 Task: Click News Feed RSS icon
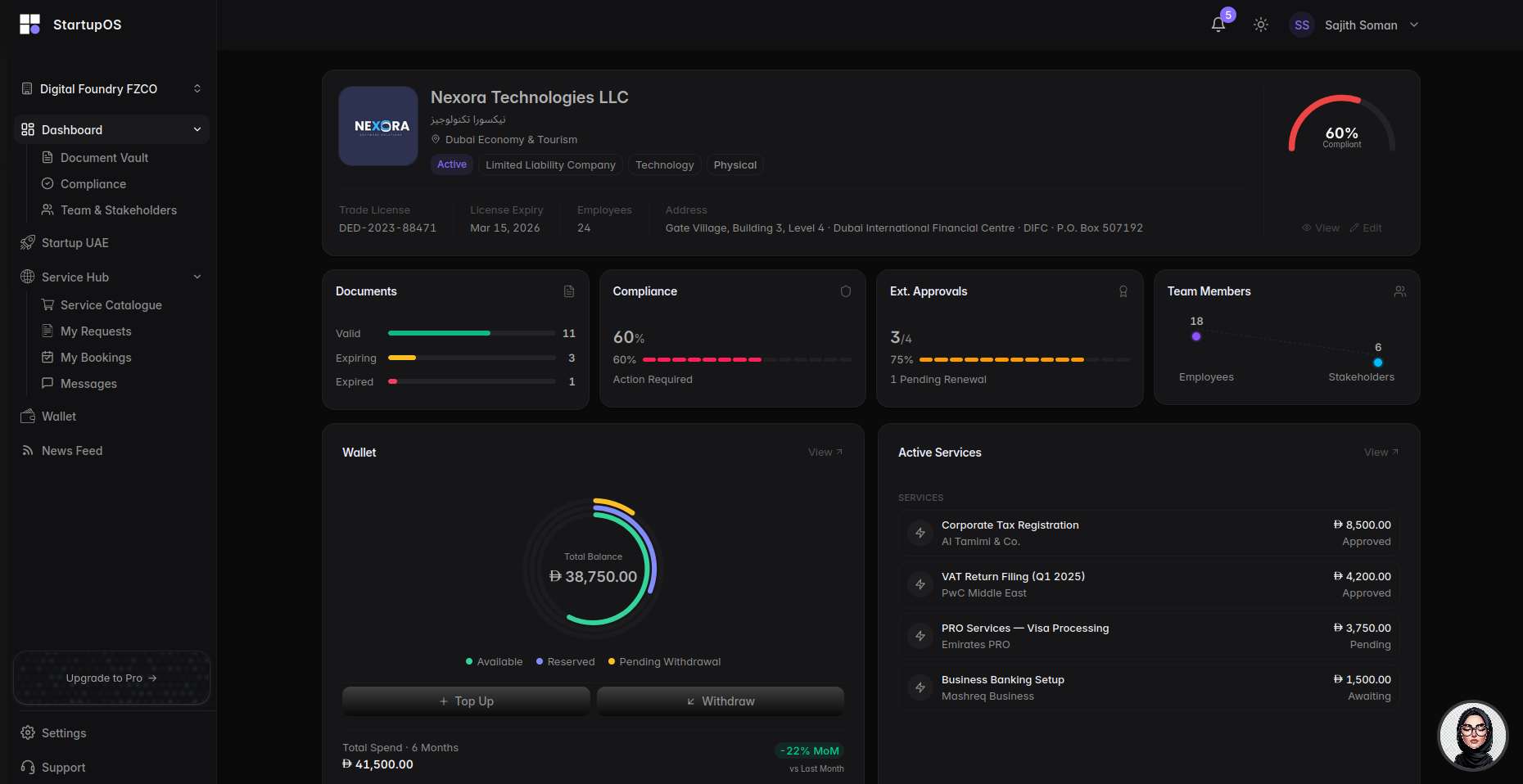point(28,451)
